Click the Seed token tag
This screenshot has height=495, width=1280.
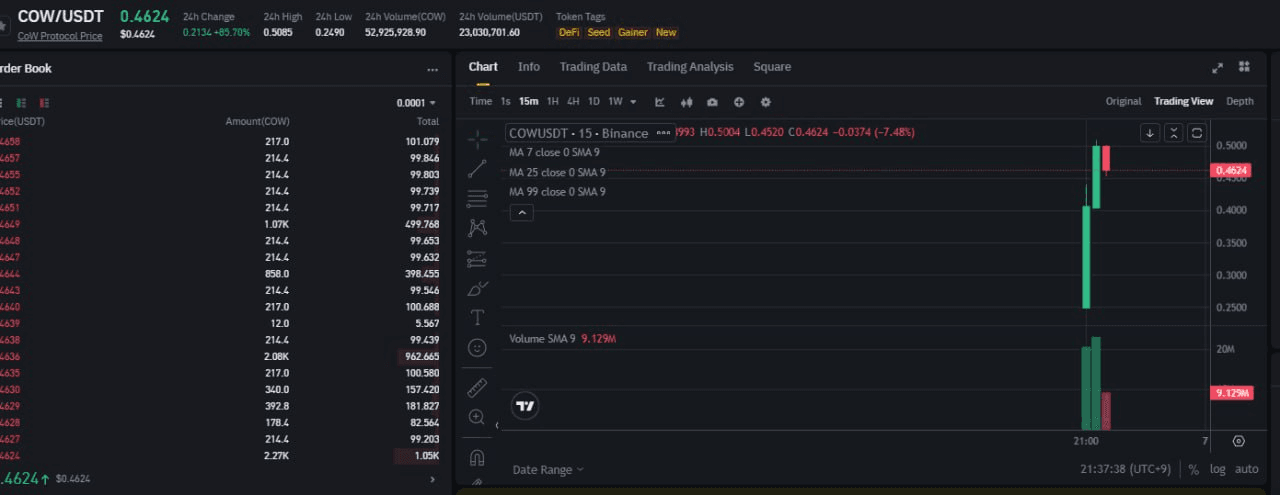[x=598, y=33]
